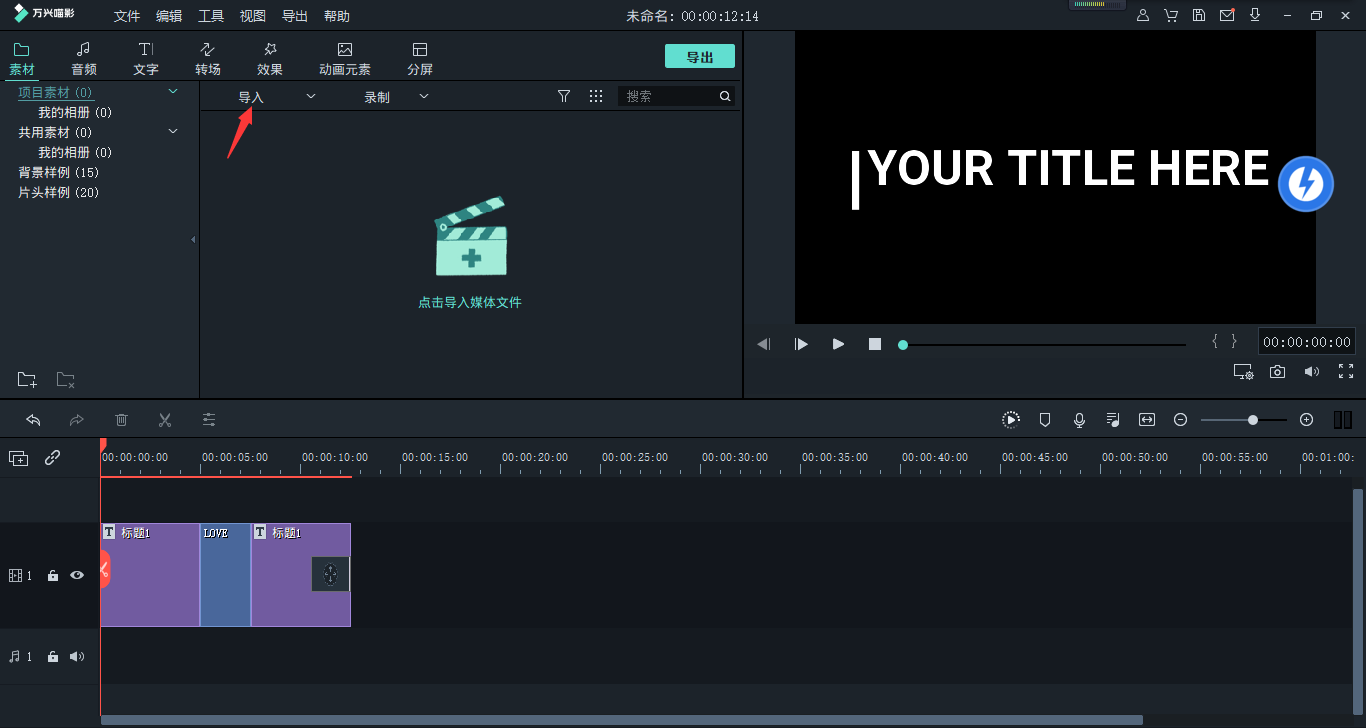Toggle lock on video track 1
This screenshot has width=1366, height=728.
pos(53,576)
